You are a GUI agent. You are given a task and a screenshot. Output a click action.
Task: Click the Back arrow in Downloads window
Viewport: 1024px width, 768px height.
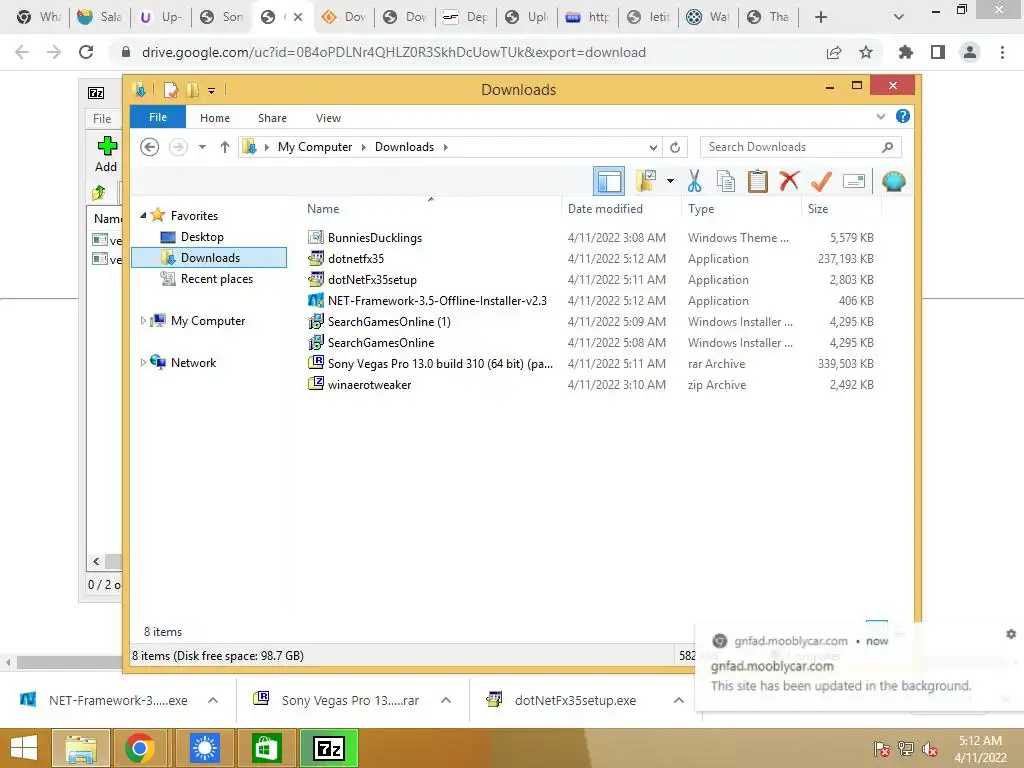[x=150, y=147]
